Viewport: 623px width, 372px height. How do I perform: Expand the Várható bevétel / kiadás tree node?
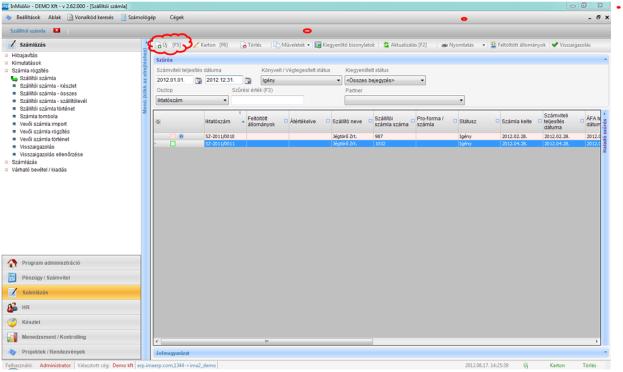pos(6,170)
